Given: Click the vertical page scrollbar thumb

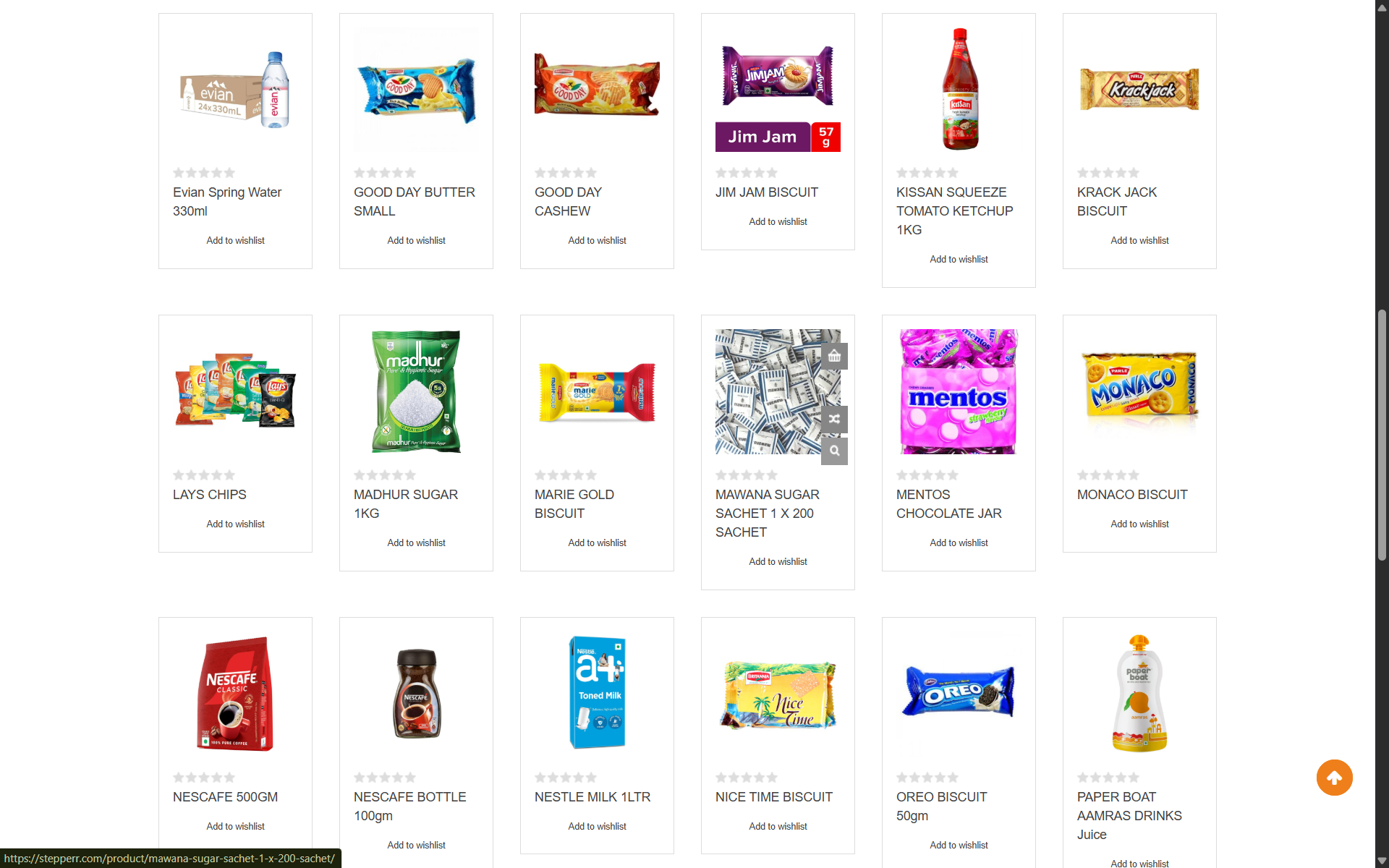Looking at the screenshot, I should (1382, 435).
